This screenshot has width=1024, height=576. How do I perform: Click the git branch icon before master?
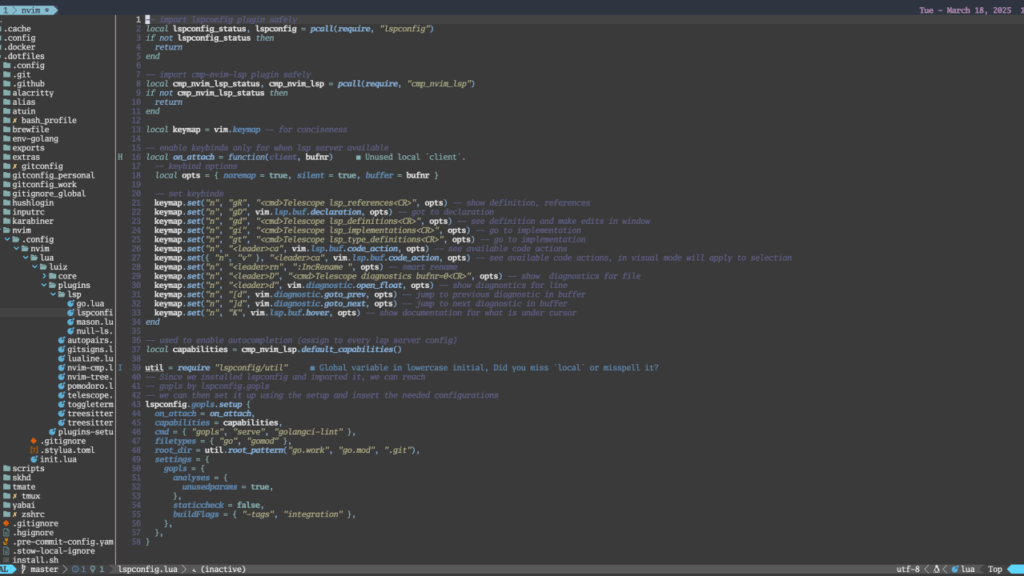coord(24,569)
